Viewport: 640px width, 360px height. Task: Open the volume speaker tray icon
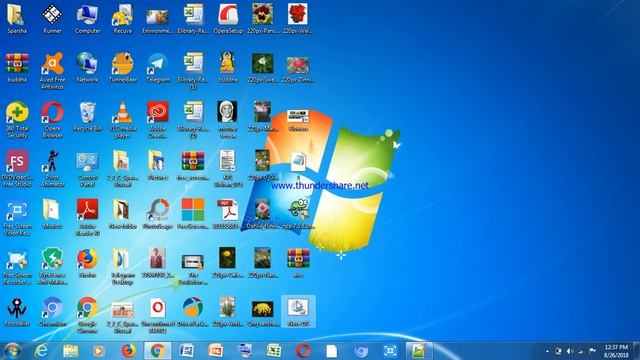[x=570, y=351]
